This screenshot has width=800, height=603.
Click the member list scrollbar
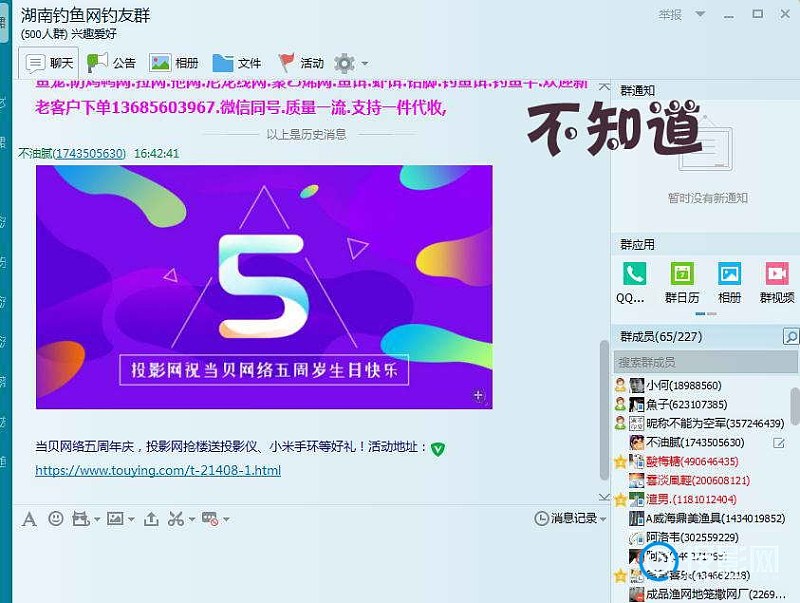[x=795, y=406]
